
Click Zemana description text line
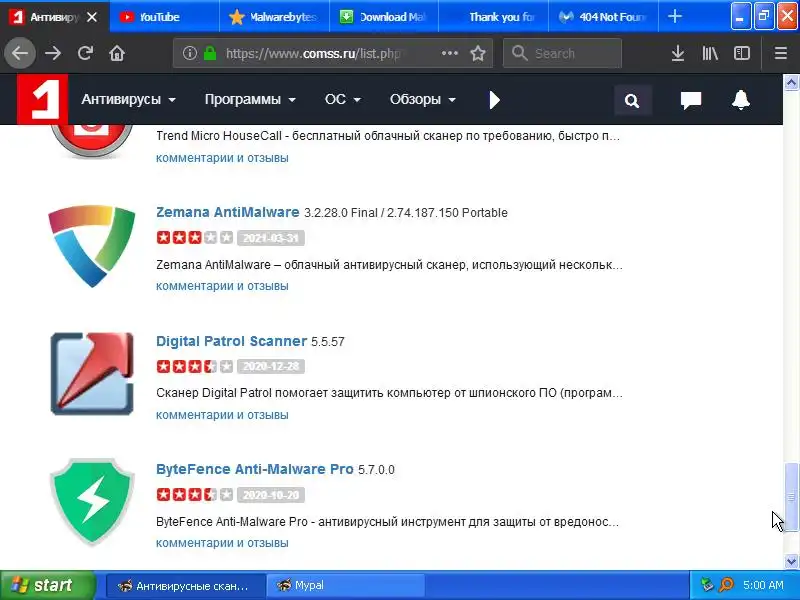click(x=389, y=265)
